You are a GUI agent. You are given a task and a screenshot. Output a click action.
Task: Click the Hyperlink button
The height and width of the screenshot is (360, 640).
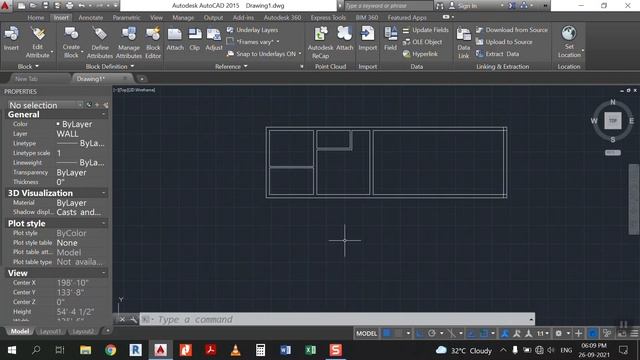[x=420, y=54]
